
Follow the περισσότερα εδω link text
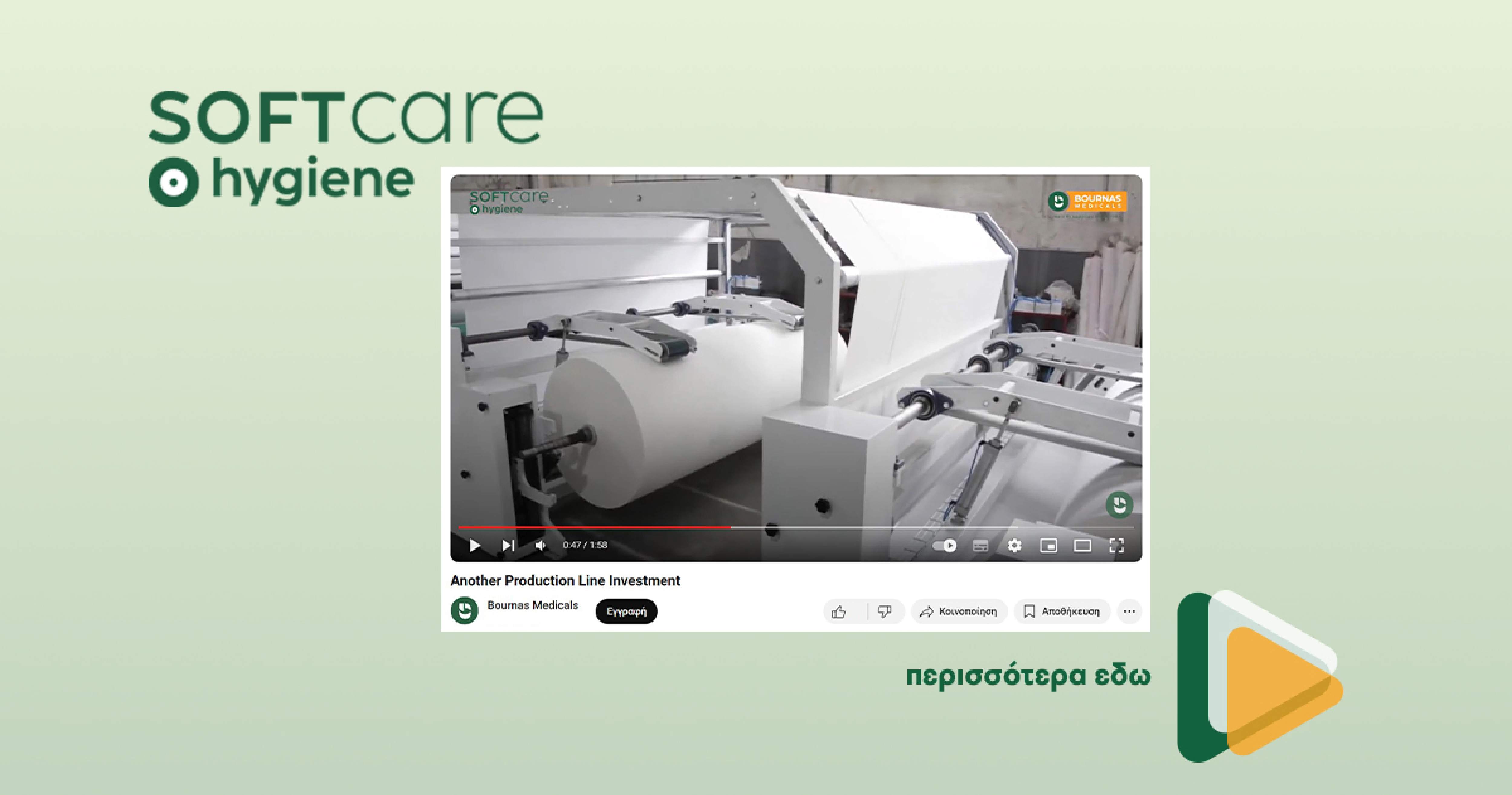click(1028, 676)
